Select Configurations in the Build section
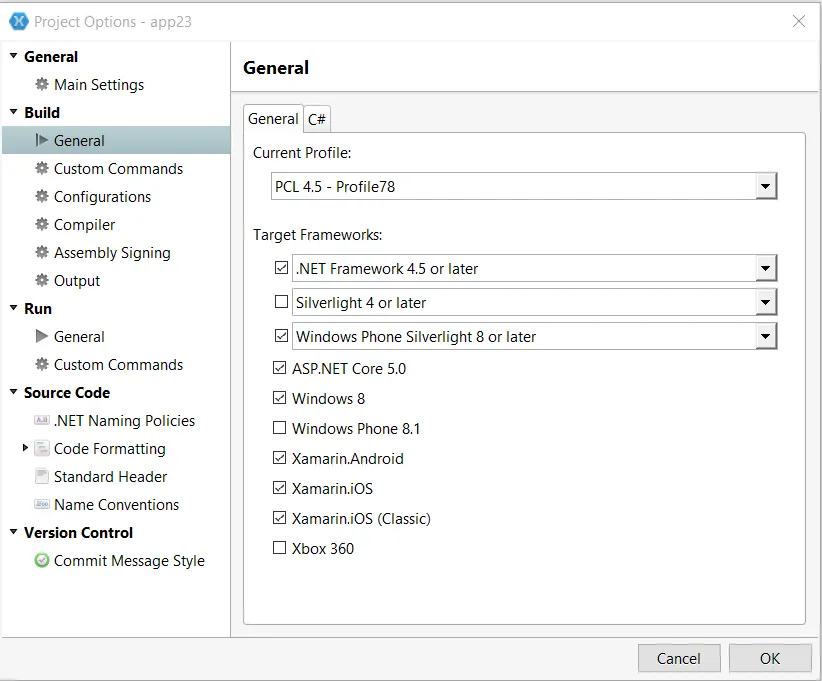Image resolution: width=822 pixels, height=681 pixels. pyautogui.click(x=102, y=197)
